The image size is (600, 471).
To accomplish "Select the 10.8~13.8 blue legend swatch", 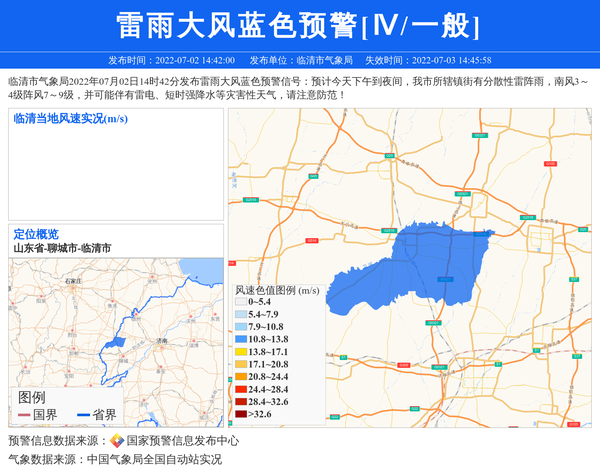I will (241, 340).
